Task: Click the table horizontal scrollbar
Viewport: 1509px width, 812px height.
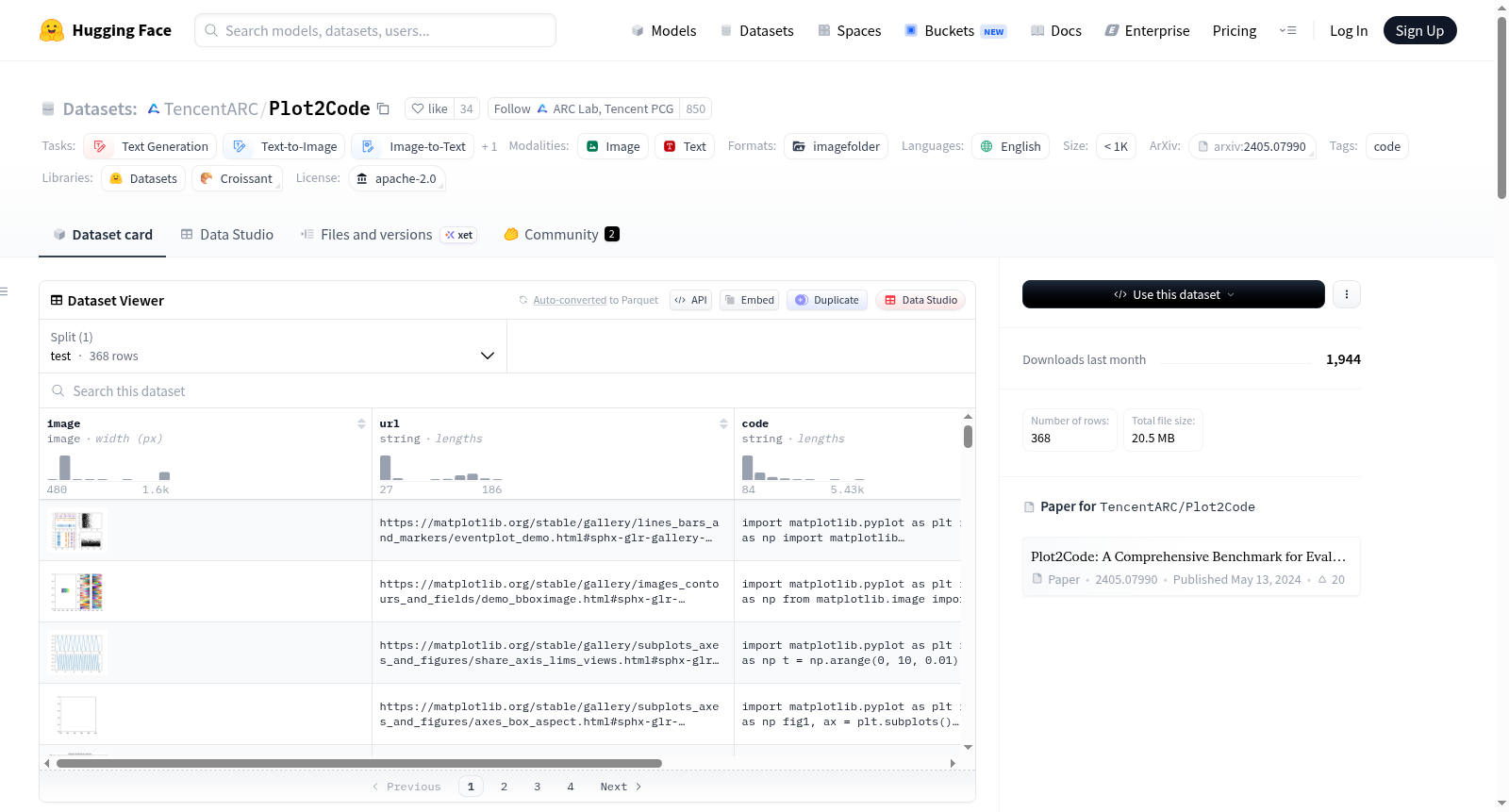Action: point(359,763)
